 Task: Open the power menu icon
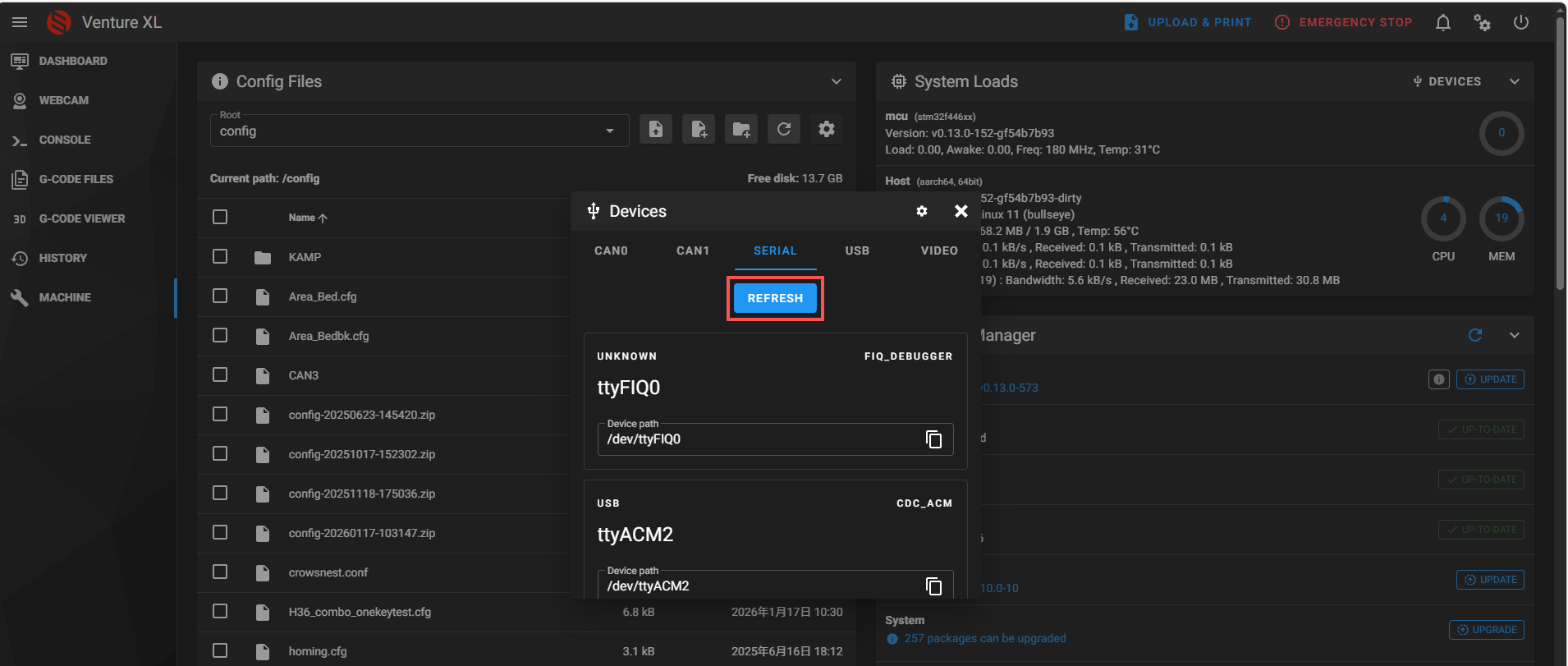1521,22
